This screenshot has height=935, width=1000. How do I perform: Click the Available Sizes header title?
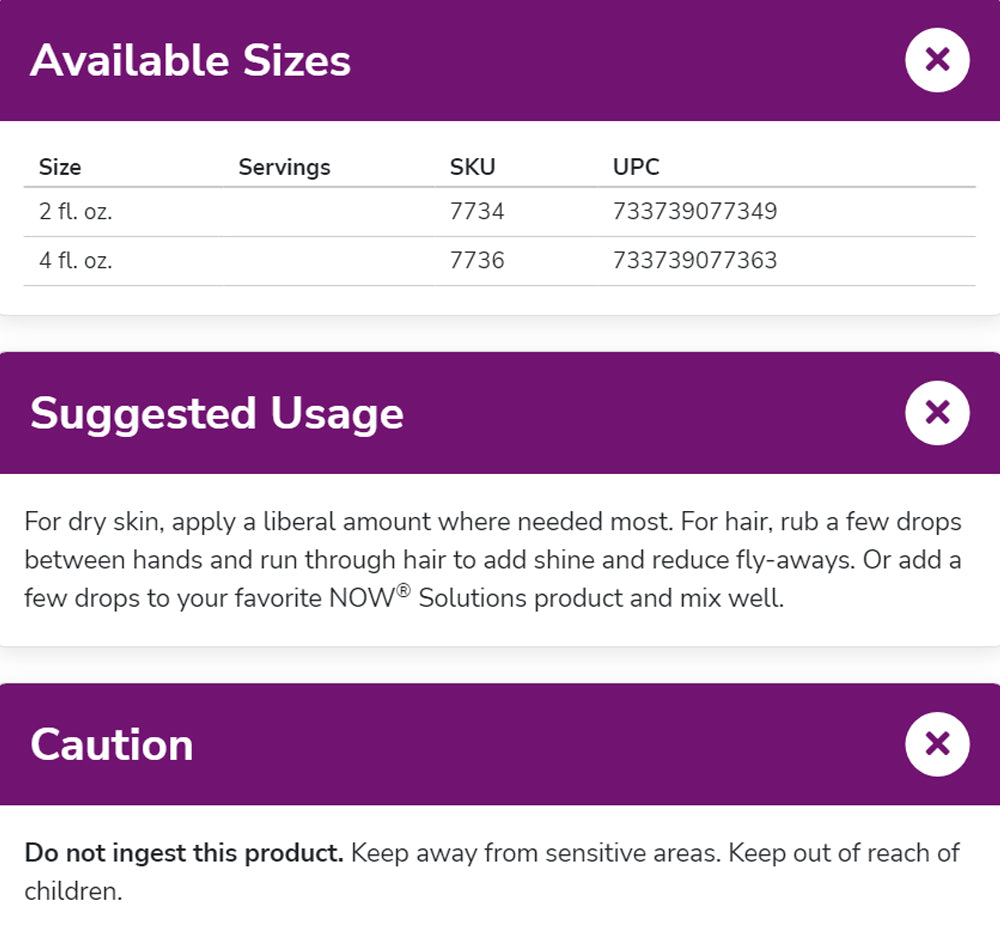tap(190, 61)
